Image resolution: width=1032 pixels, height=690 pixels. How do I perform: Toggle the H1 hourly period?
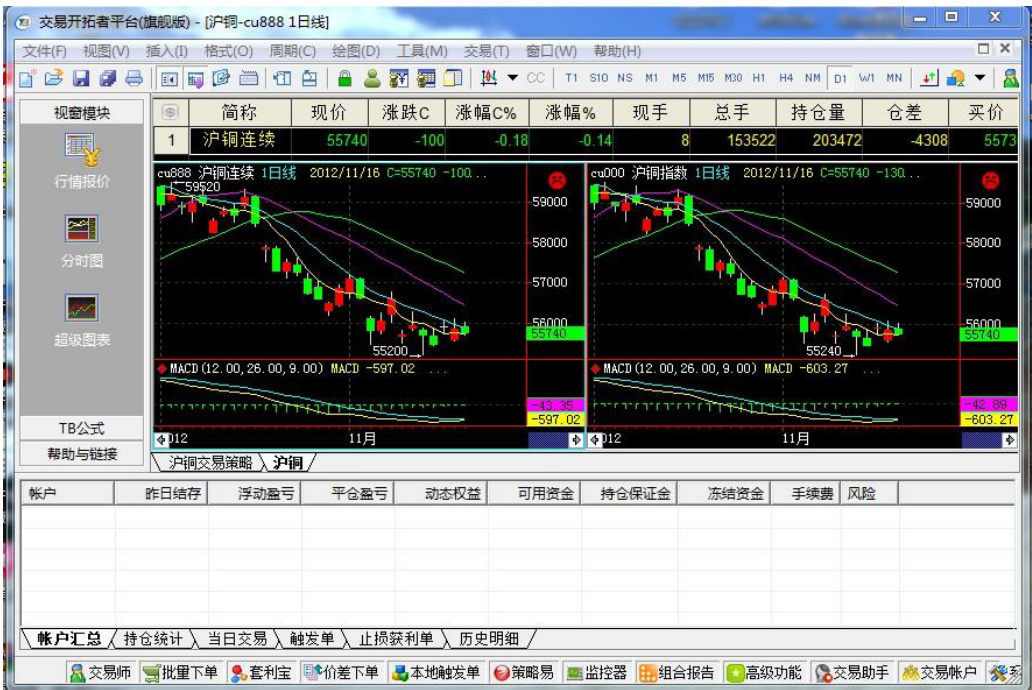coord(759,78)
